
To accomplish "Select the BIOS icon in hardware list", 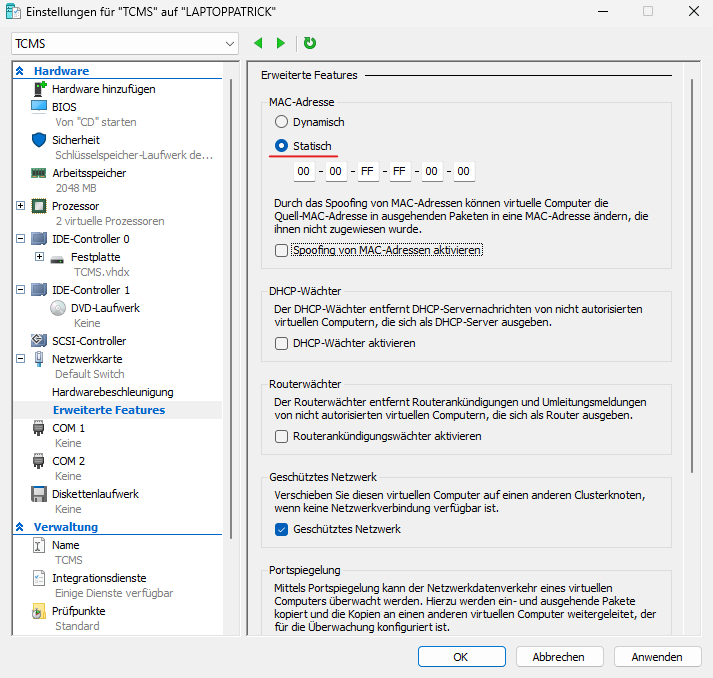I will tap(39, 106).
